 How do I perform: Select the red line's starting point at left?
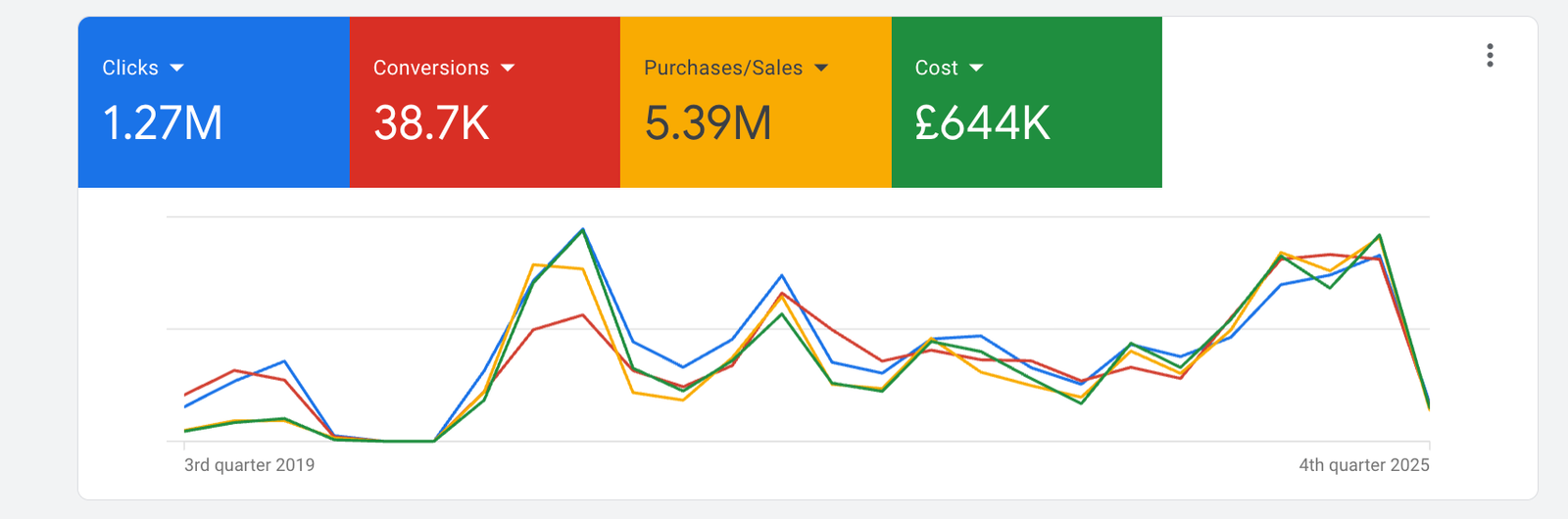point(185,395)
